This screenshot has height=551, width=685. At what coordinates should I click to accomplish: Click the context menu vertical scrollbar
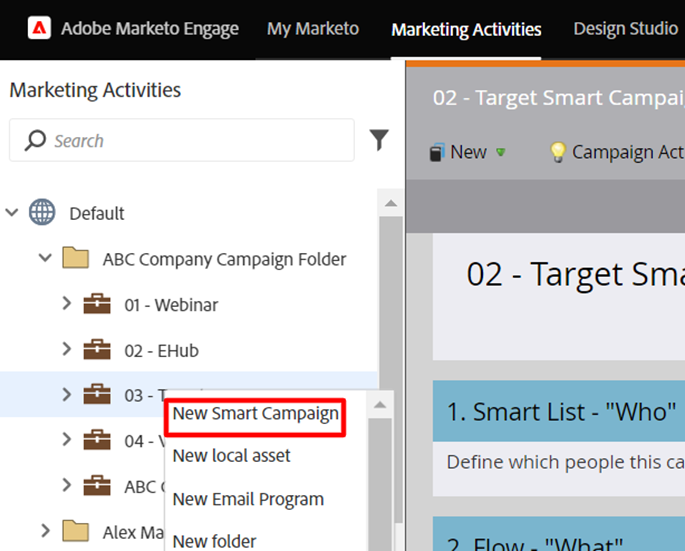(x=380, y=484)
